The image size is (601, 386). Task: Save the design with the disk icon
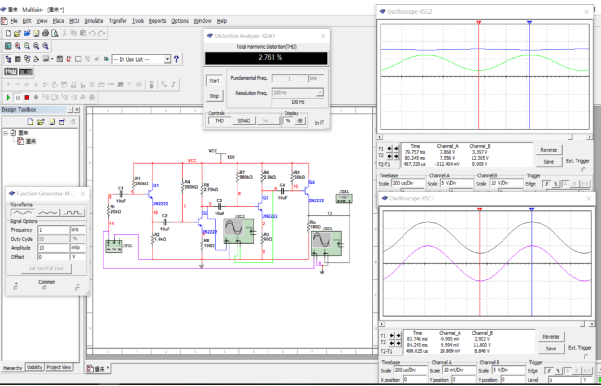(36, 33)
